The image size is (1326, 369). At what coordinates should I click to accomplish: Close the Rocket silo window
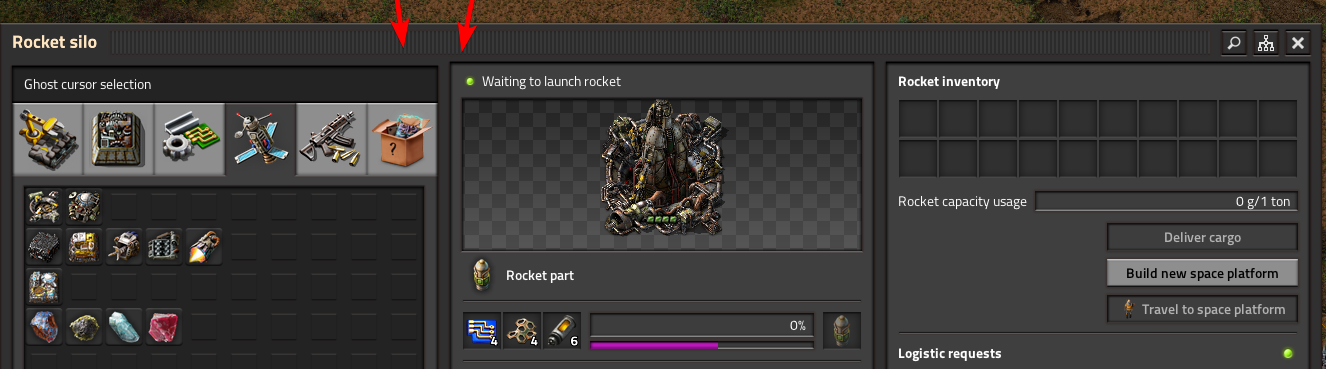[x=1298, y=43]
